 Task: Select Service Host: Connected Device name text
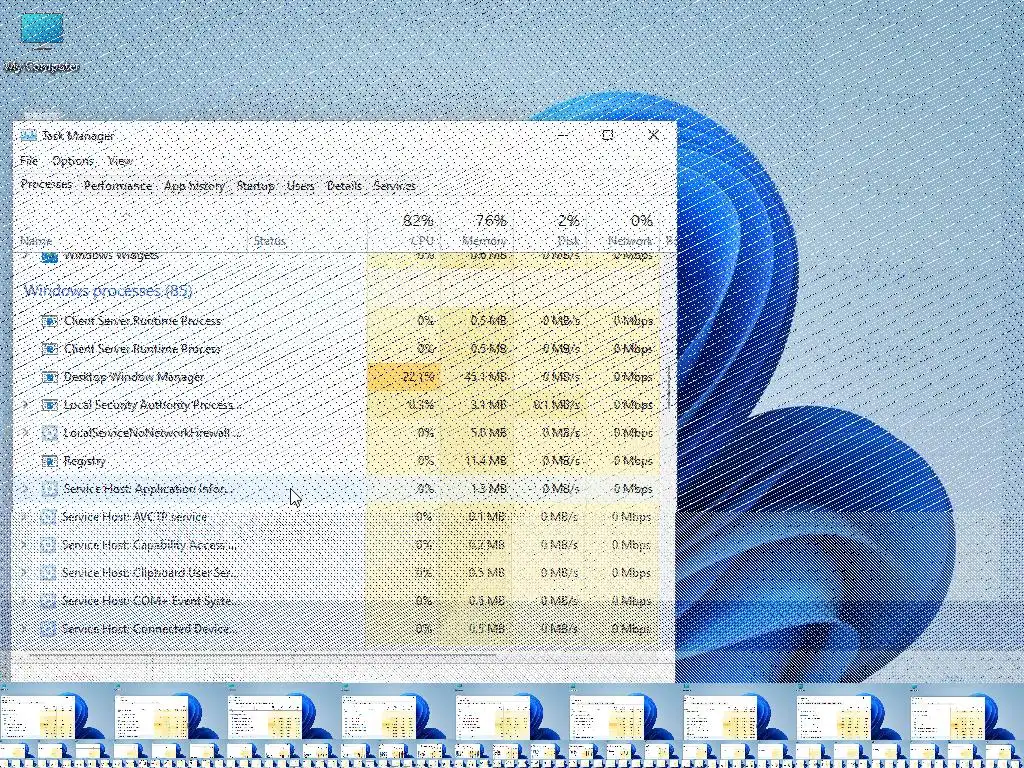click(150, 629)
